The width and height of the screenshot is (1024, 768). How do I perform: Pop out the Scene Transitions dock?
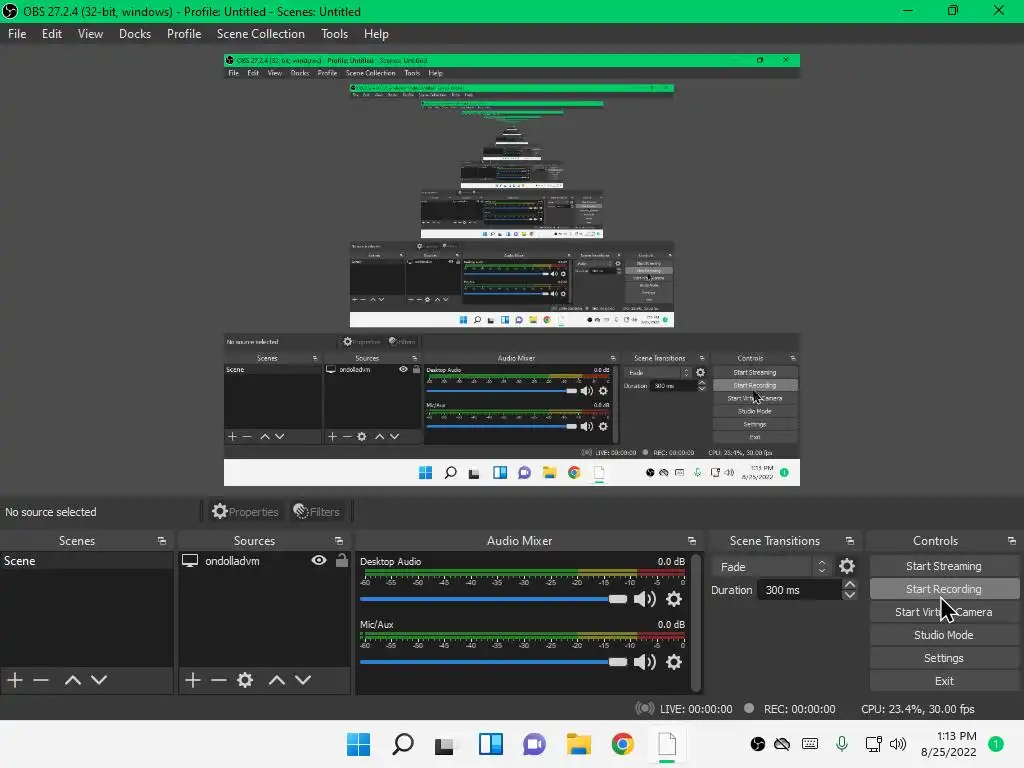[850, 541]
